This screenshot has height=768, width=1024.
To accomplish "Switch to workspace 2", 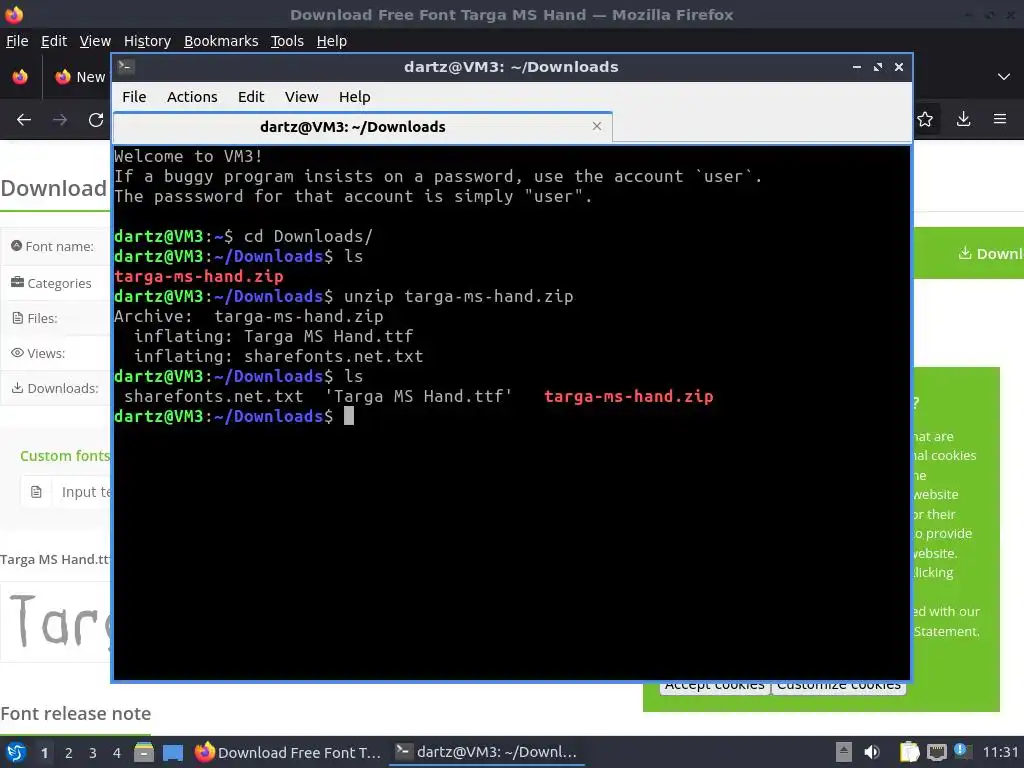I will [x=69, y=753].
